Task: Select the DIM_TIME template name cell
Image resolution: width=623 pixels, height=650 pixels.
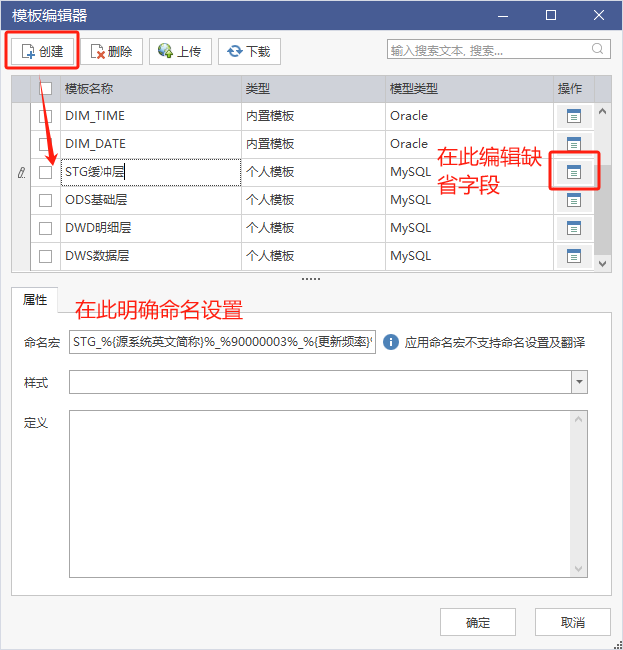Action: point(151,116)
